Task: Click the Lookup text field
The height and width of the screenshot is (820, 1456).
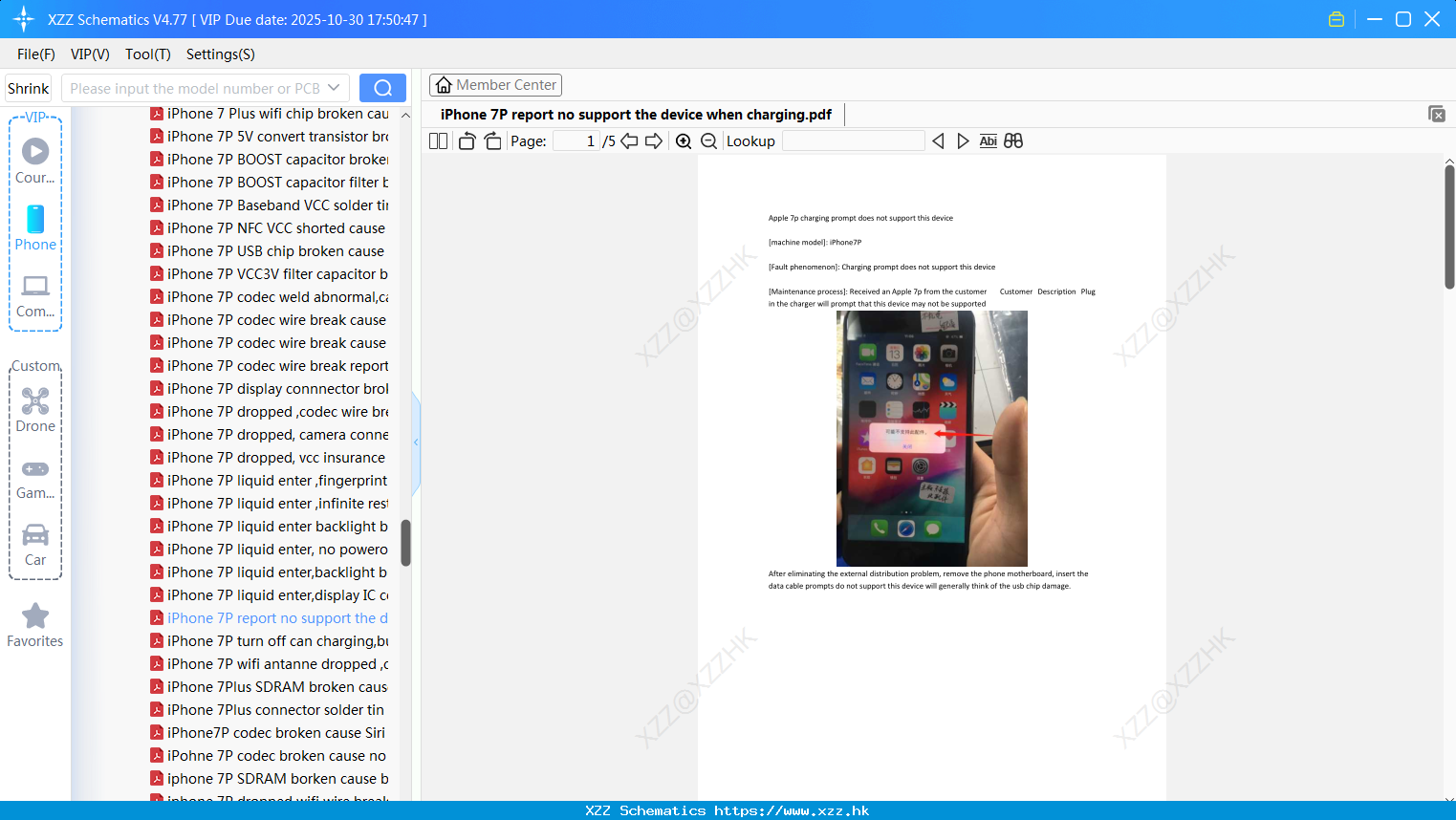Action: (x=853, y=141)
